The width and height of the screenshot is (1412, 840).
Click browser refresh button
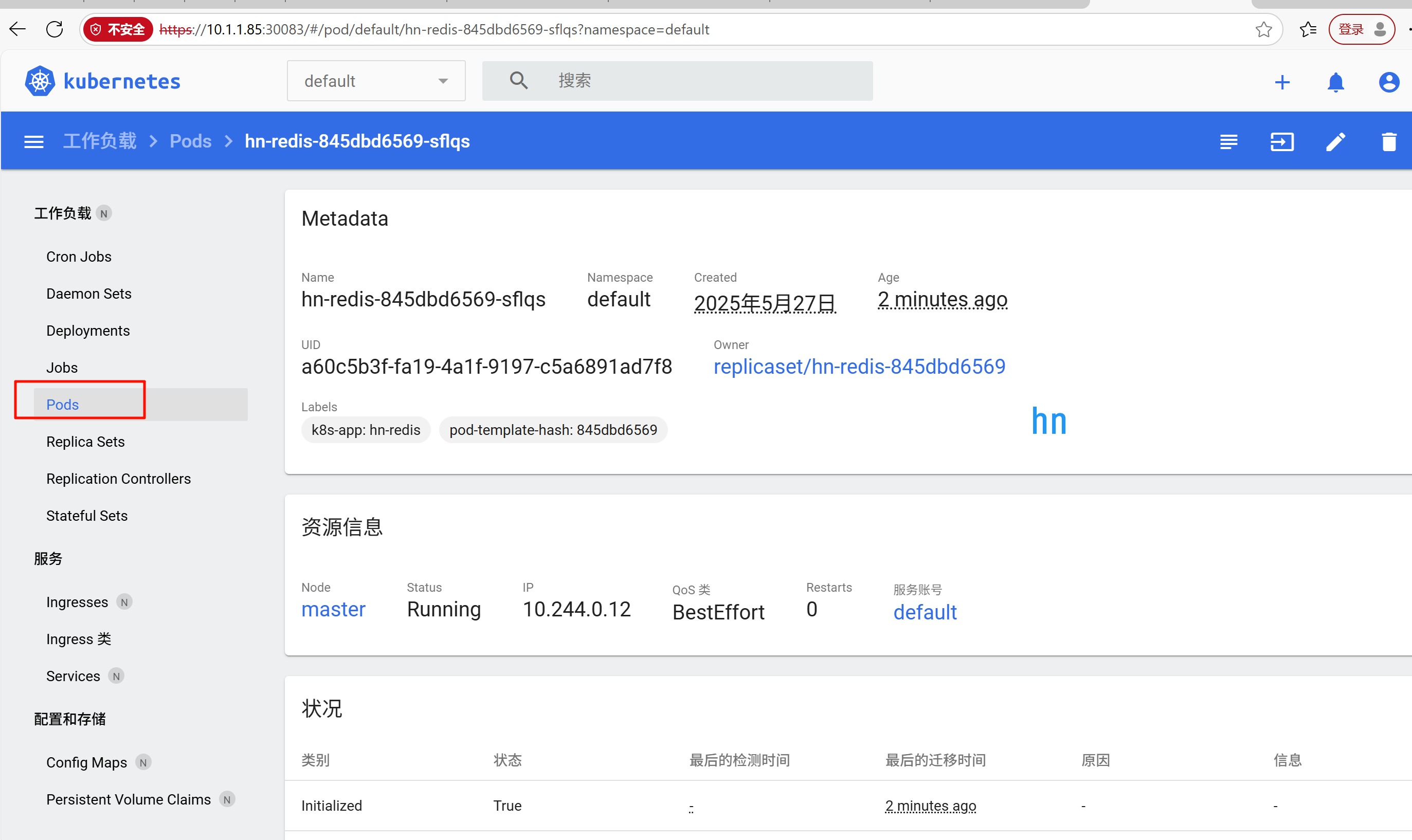55,29
